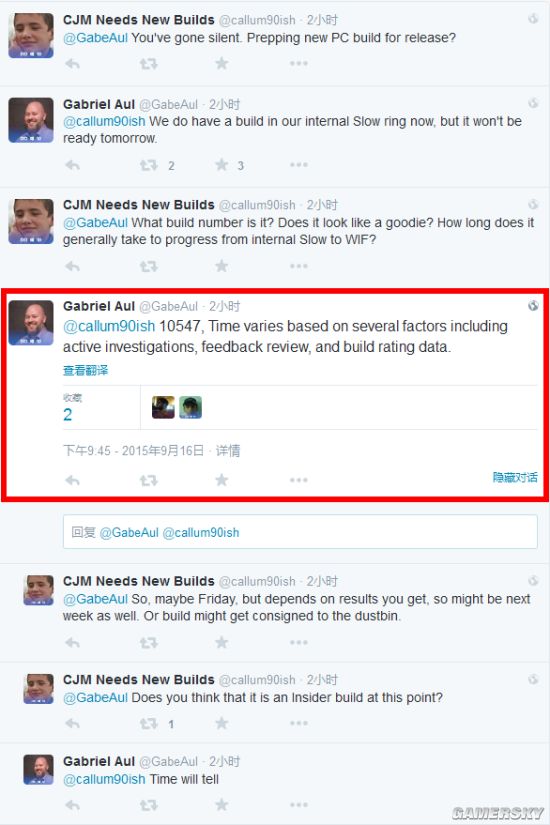View first user avatar who favorited the tweet
This screenshot has width=550, height=825.
click(x=163, y=407)
